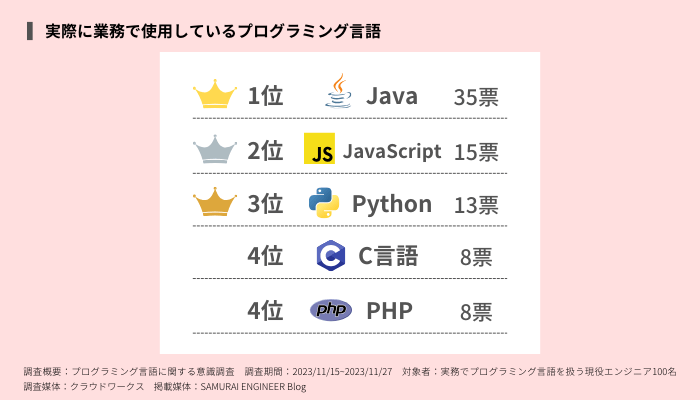This screenshot has height=400, width=700.
Task: Select the PHP language name
Action: pos(389,311)
